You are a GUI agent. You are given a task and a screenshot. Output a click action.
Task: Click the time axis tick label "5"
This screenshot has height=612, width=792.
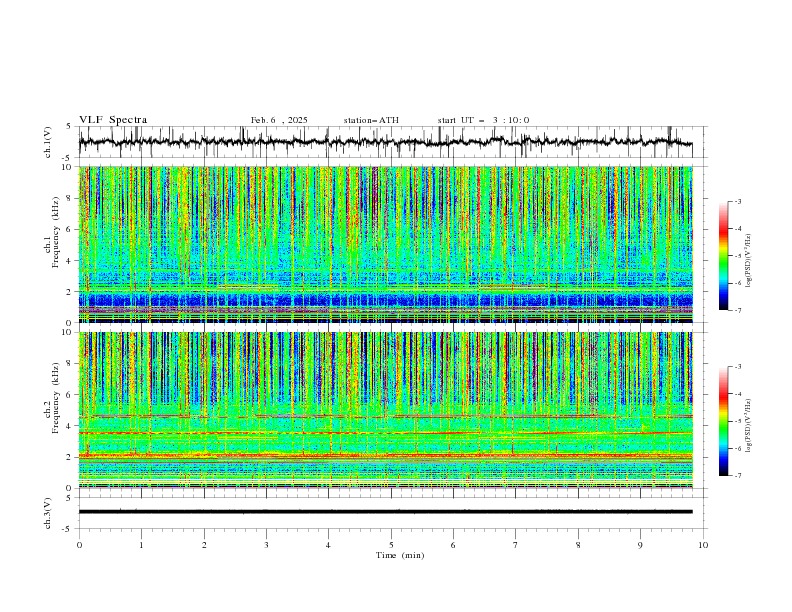click(391, 545)
